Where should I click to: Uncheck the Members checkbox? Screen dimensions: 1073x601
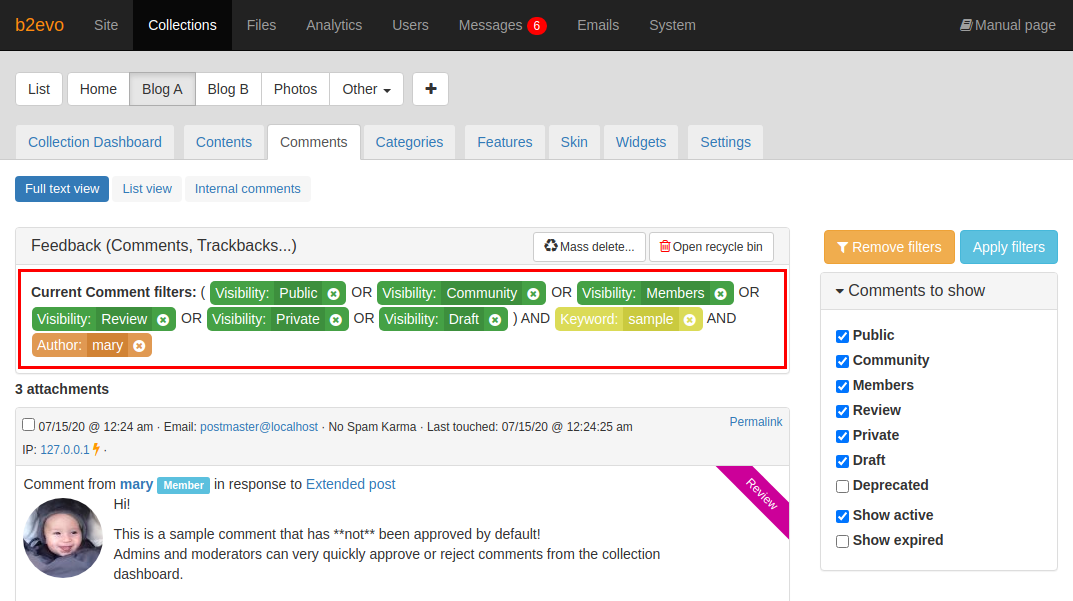coord(842,386)
